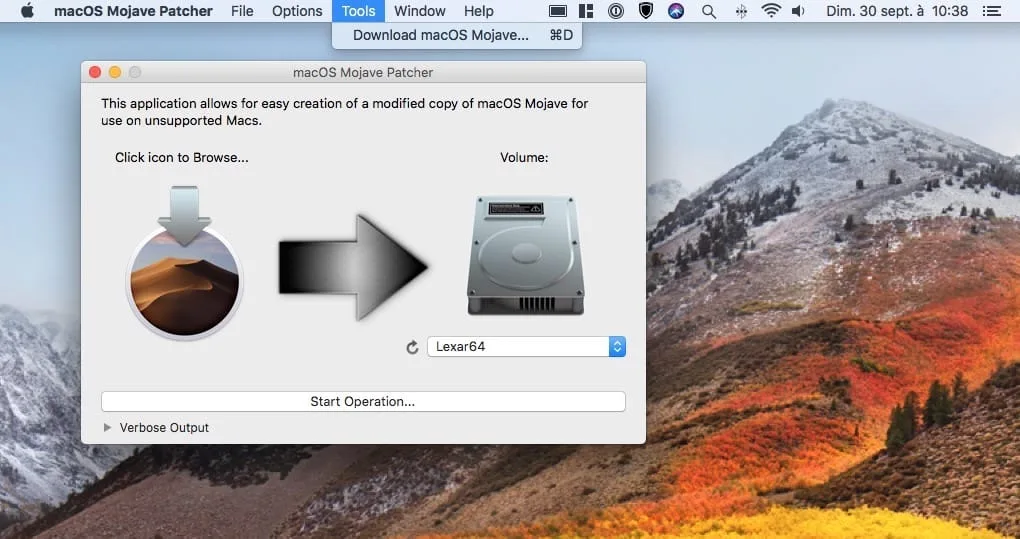
Task: Click the Wi-Fi status icon
Action: click(771, 10)
